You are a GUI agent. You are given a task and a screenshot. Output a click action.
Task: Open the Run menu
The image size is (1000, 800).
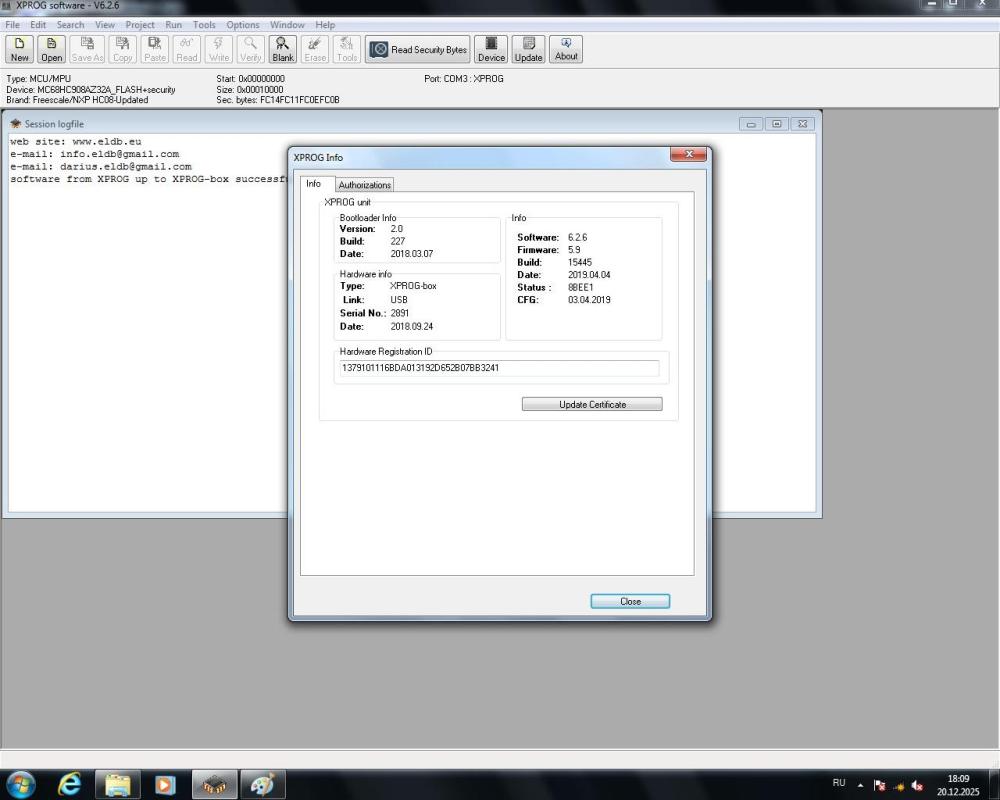click(x=173, y=25)
